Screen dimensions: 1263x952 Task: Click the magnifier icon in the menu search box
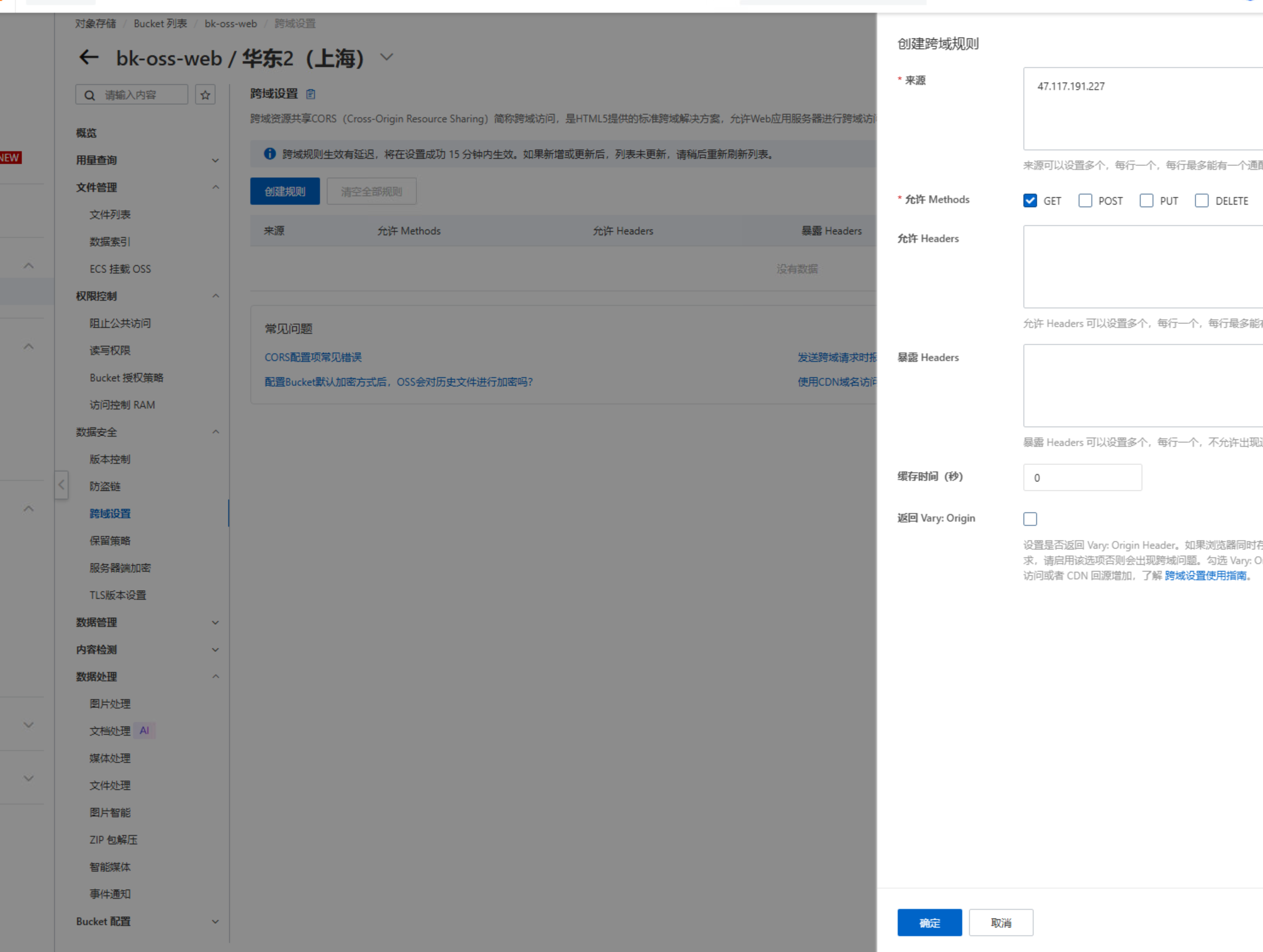coord(89,95)
